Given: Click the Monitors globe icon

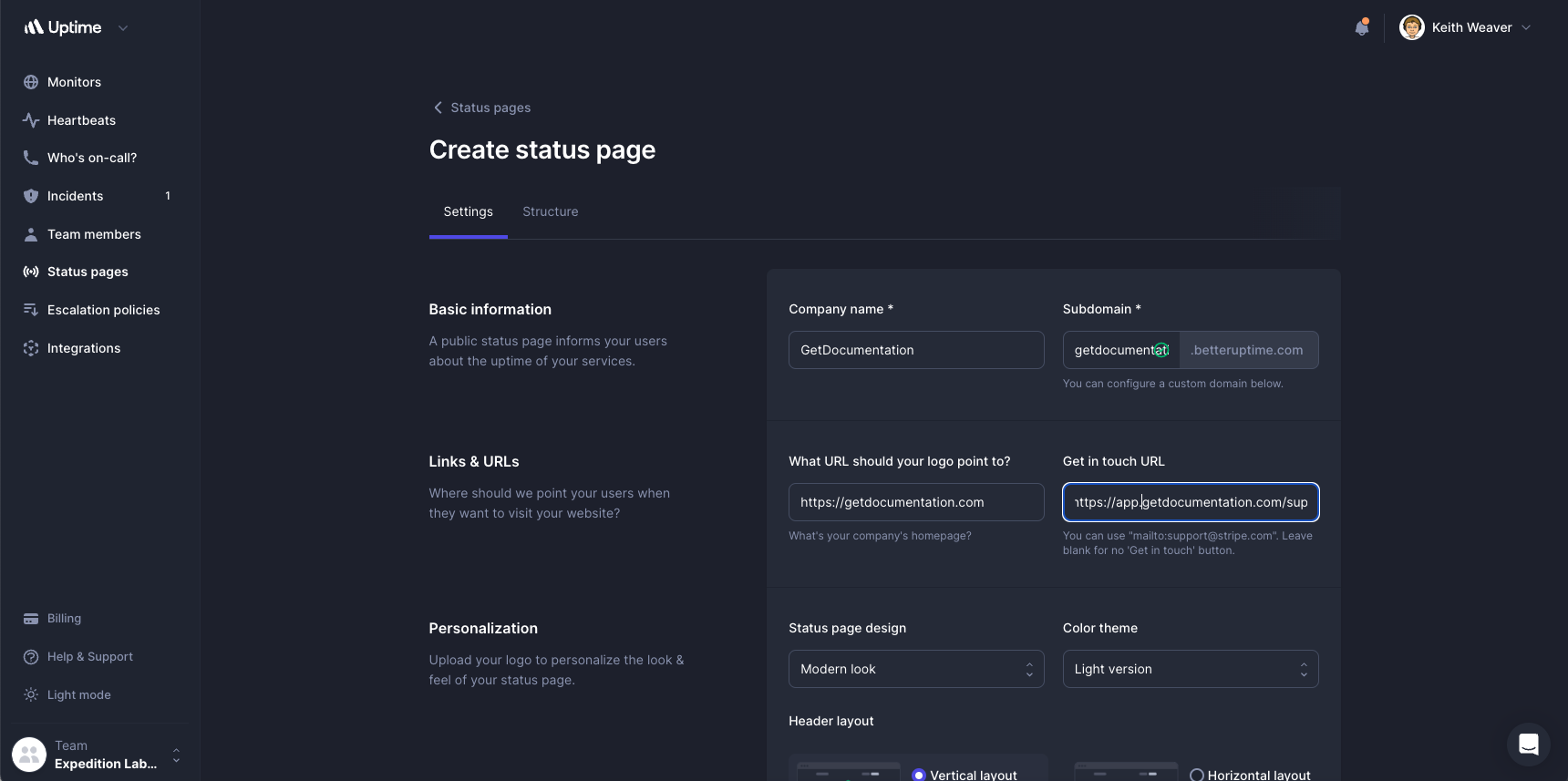Looking at the screenshot, I should (31, 82).
